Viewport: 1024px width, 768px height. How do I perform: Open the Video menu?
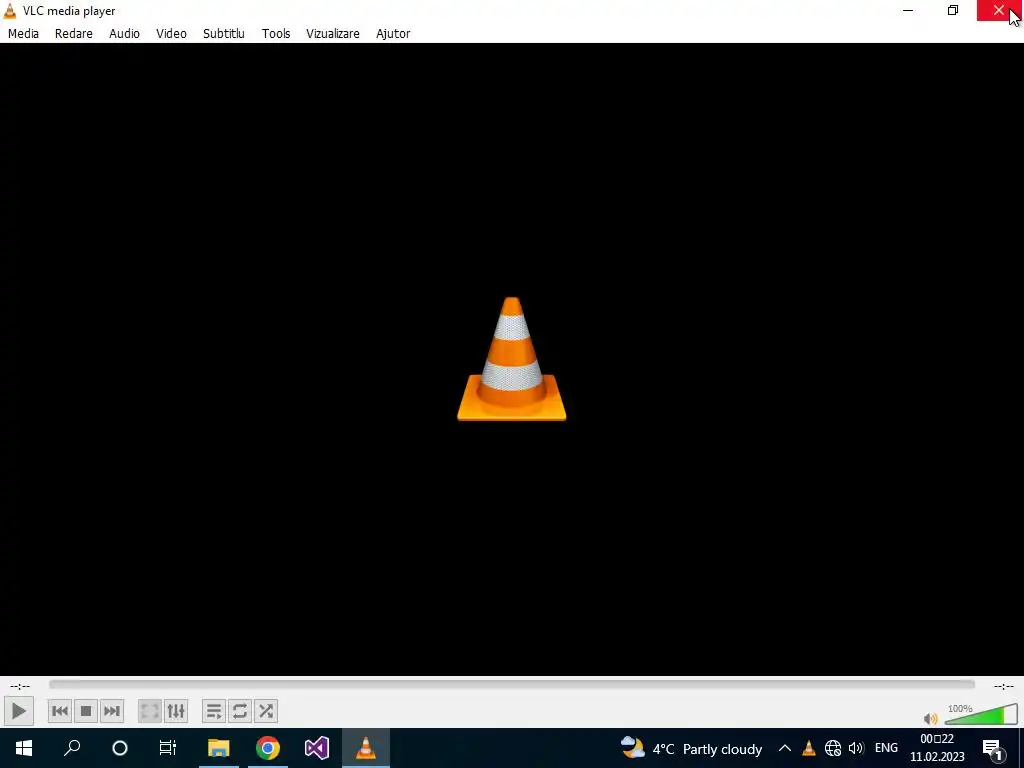click(171, 33)
